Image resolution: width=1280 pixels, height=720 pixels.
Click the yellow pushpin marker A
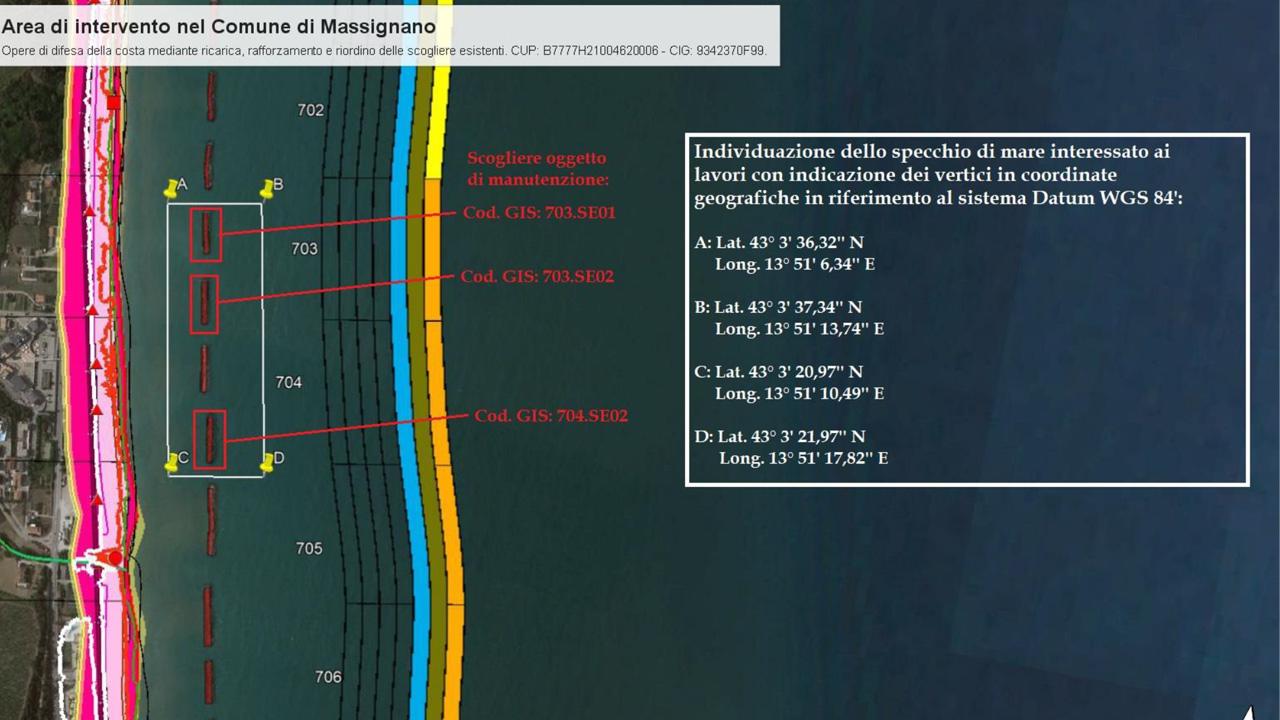[x=171, y=188]
